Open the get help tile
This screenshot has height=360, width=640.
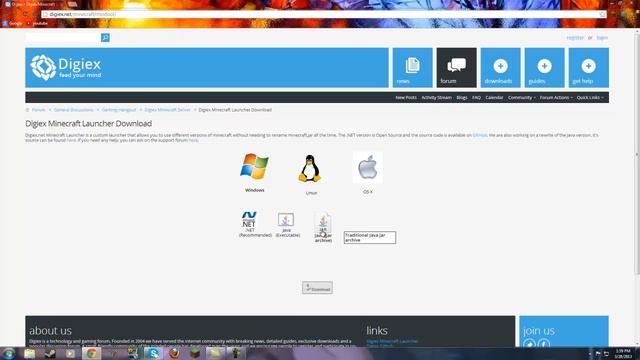[x=589, y=68]
